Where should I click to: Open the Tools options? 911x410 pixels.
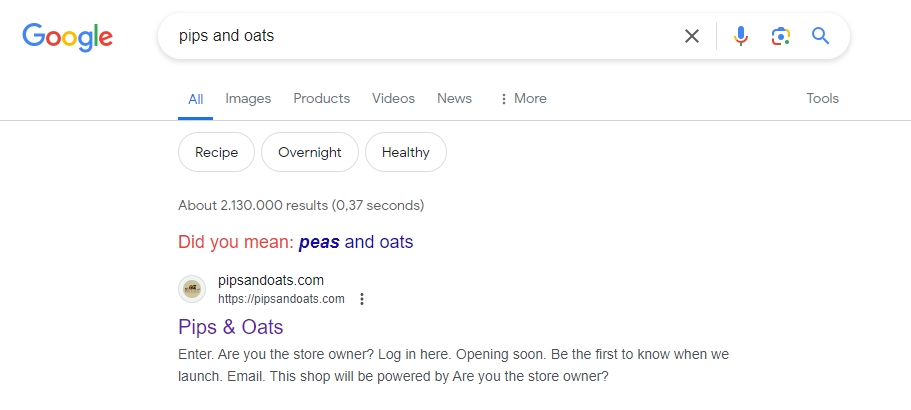tap(822, 98)
